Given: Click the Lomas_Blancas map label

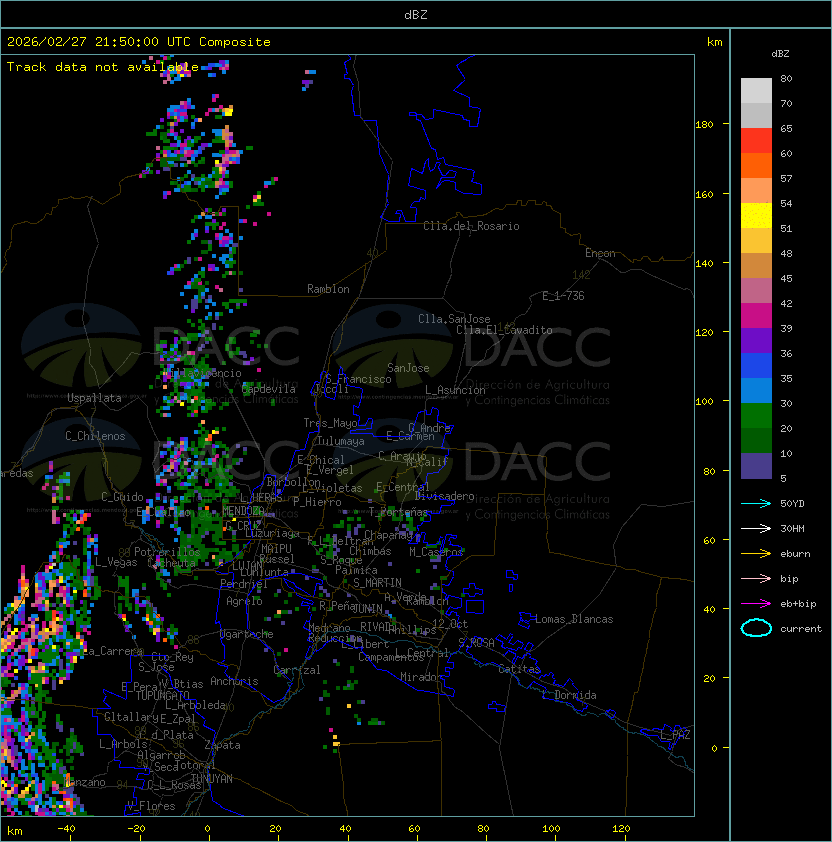Looking at the screenshot, I should pos(574,619).
